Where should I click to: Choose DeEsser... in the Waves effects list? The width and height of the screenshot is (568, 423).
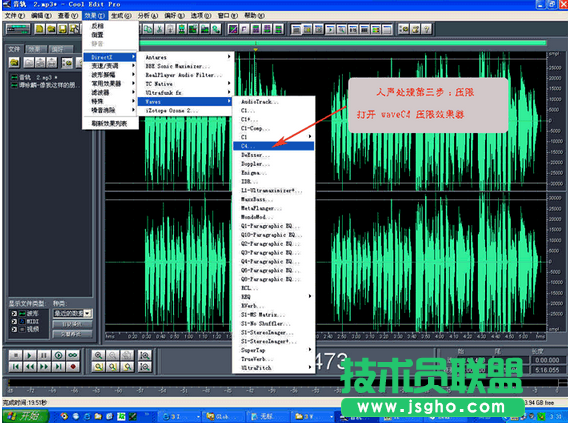[273, 155]
